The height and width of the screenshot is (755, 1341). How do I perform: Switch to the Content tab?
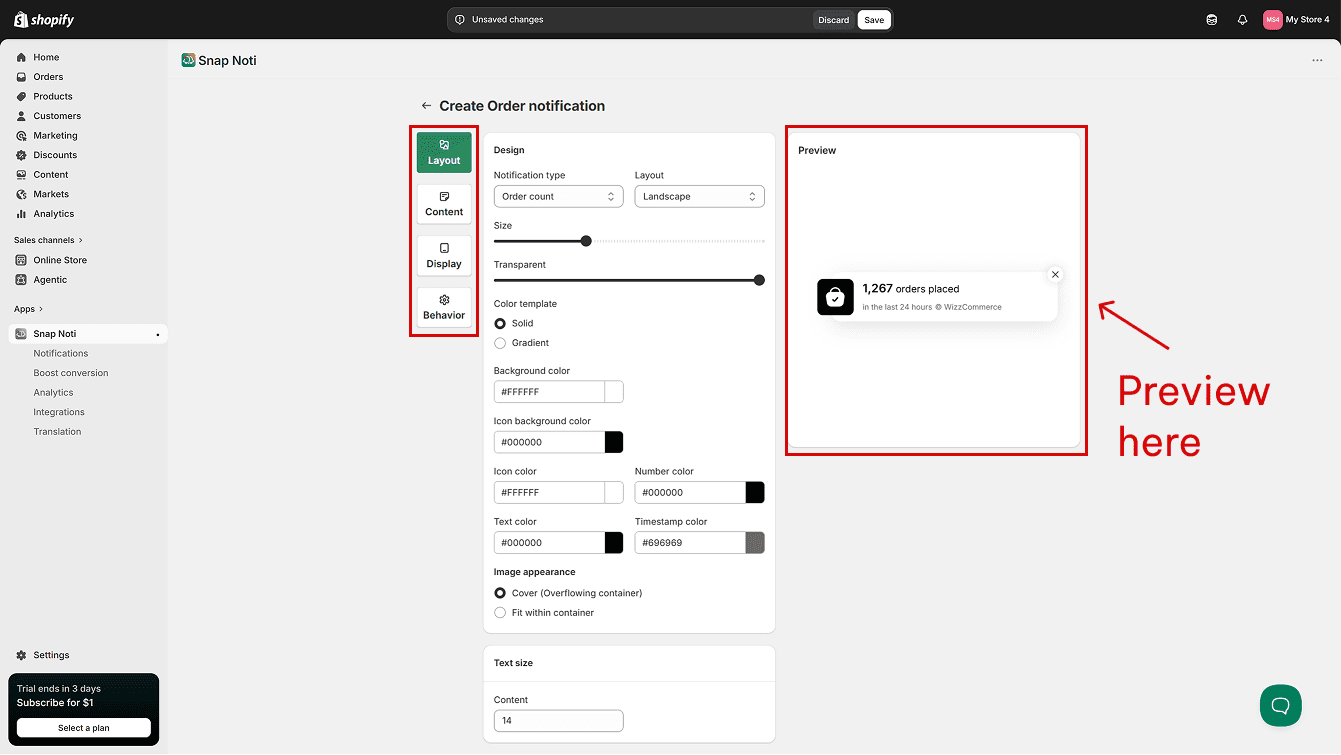point(444,204)
